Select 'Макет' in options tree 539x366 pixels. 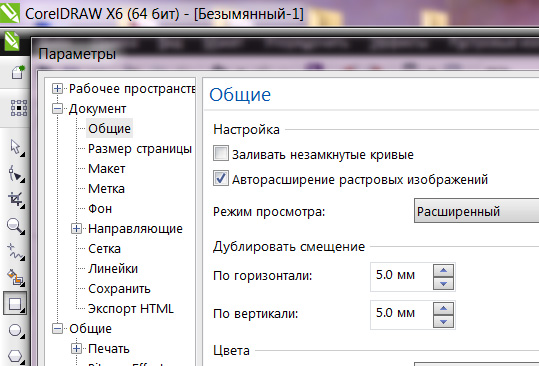point(107,169)
